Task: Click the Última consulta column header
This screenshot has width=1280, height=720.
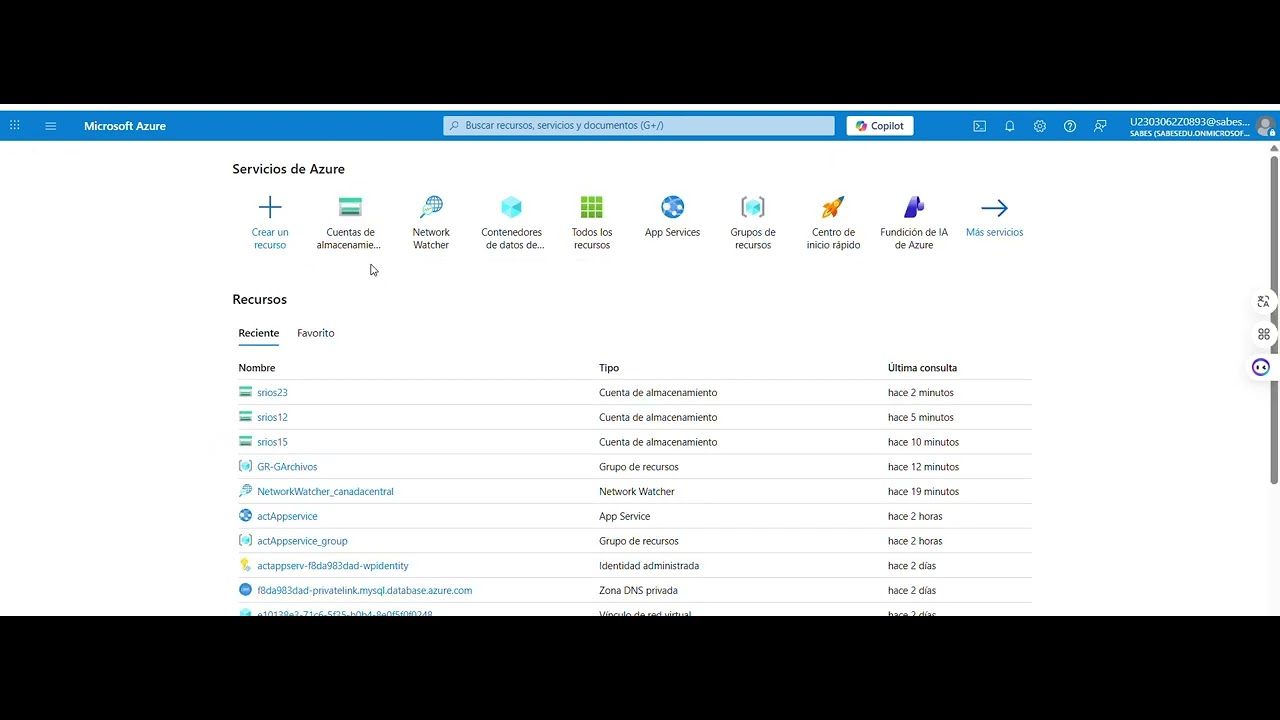Action: pyautogui.click(x=922, y=368)
